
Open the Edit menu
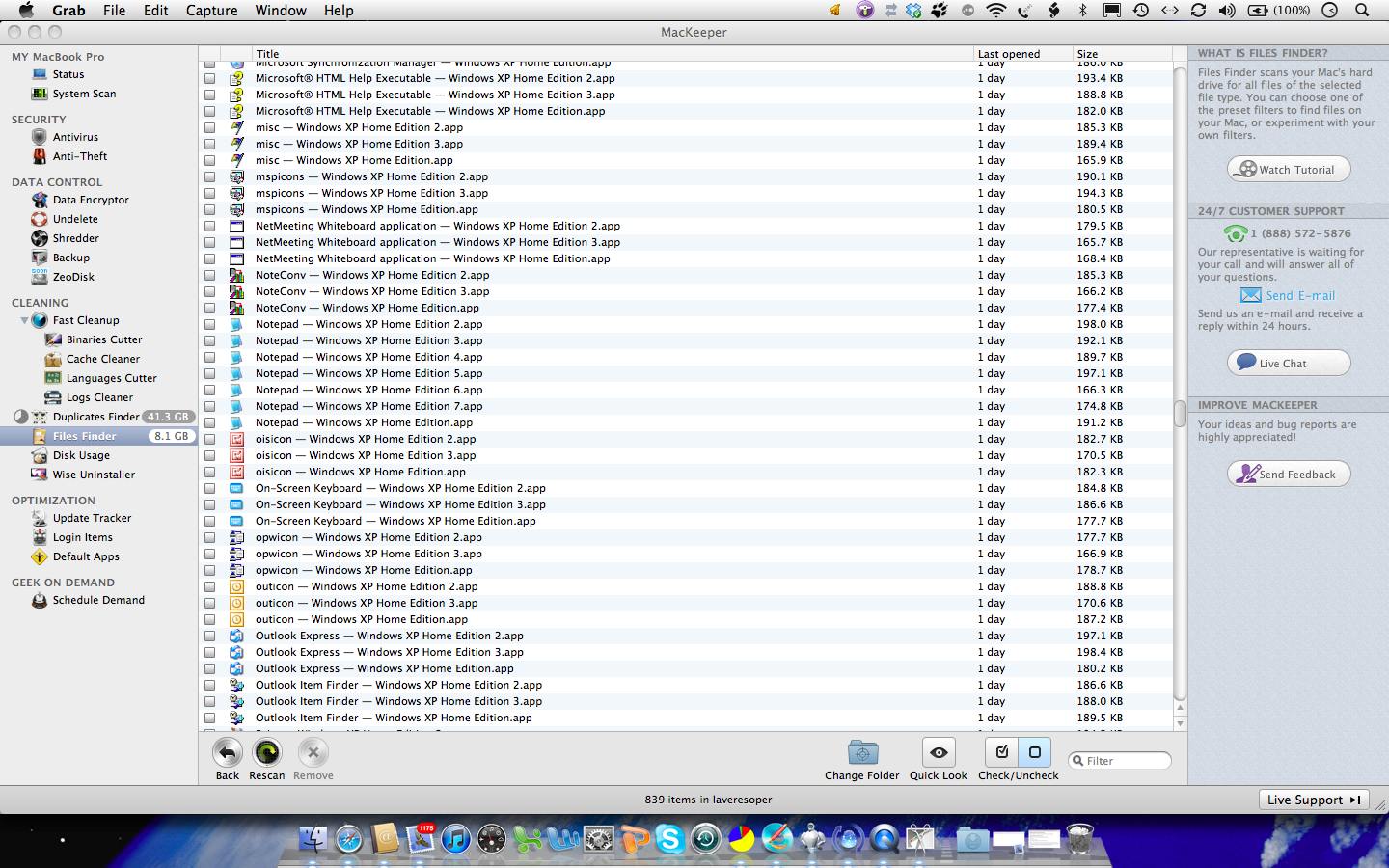point(156,11)
